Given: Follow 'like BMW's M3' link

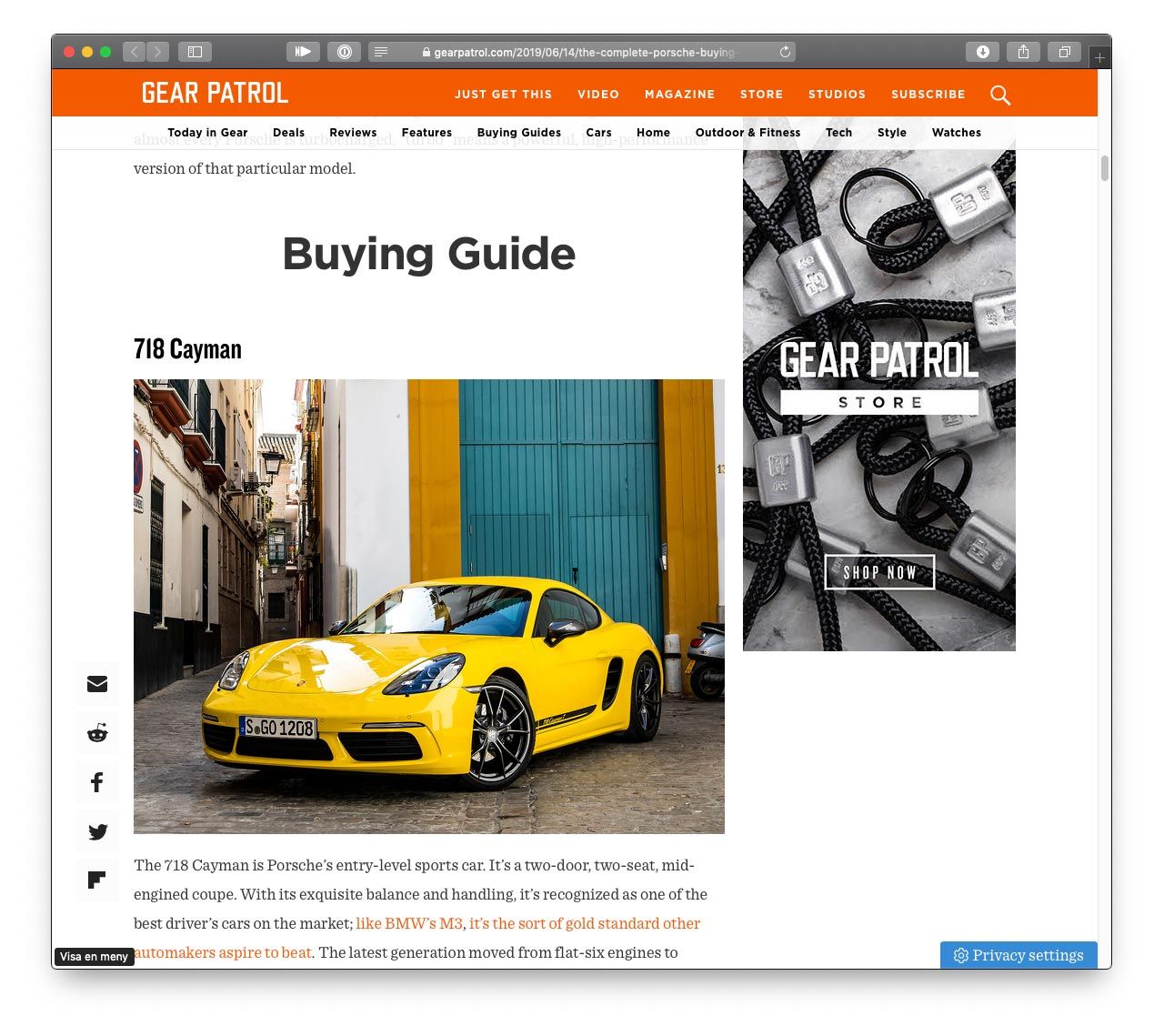Looking at the screenshot, I should click(409, 923).
